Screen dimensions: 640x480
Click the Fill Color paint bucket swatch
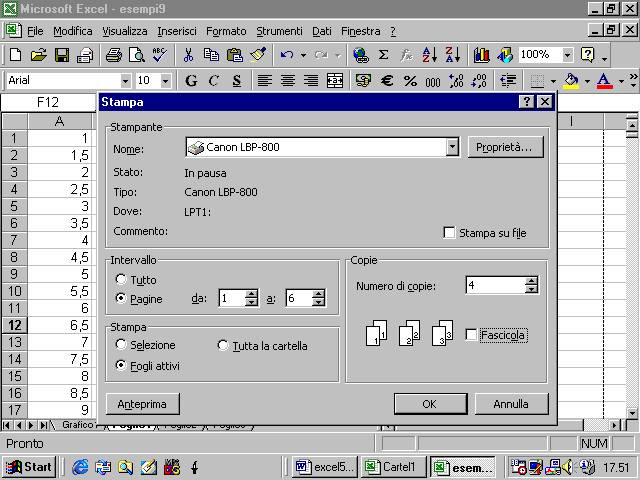(x=571, y=81)
